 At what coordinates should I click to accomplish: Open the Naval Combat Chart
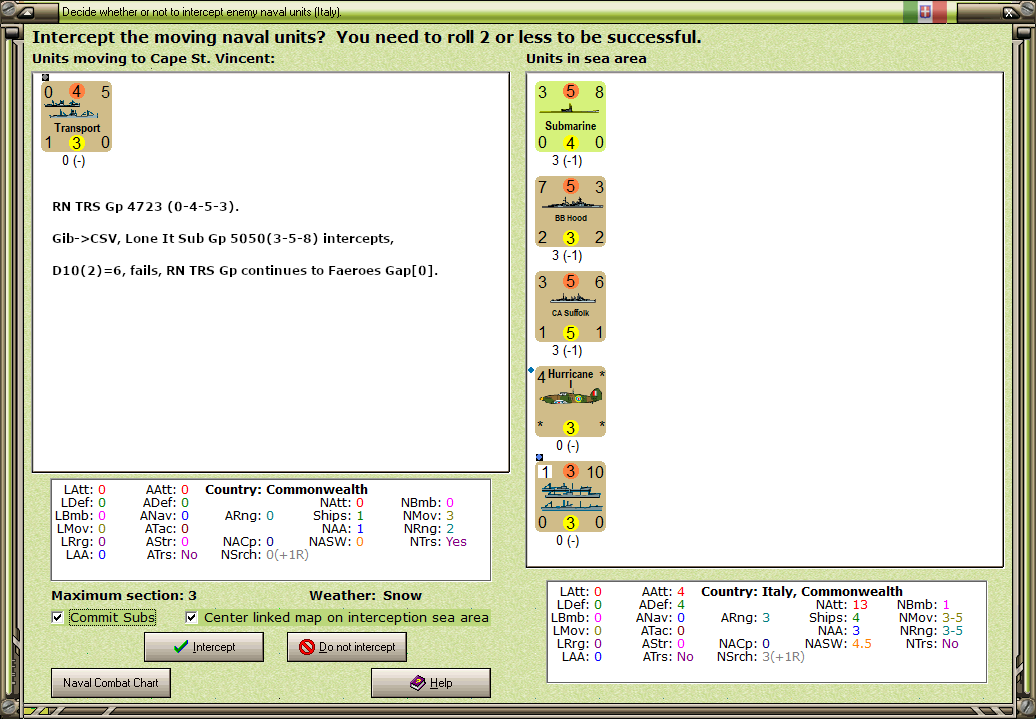pyautogui.click(x=110, y=682)
